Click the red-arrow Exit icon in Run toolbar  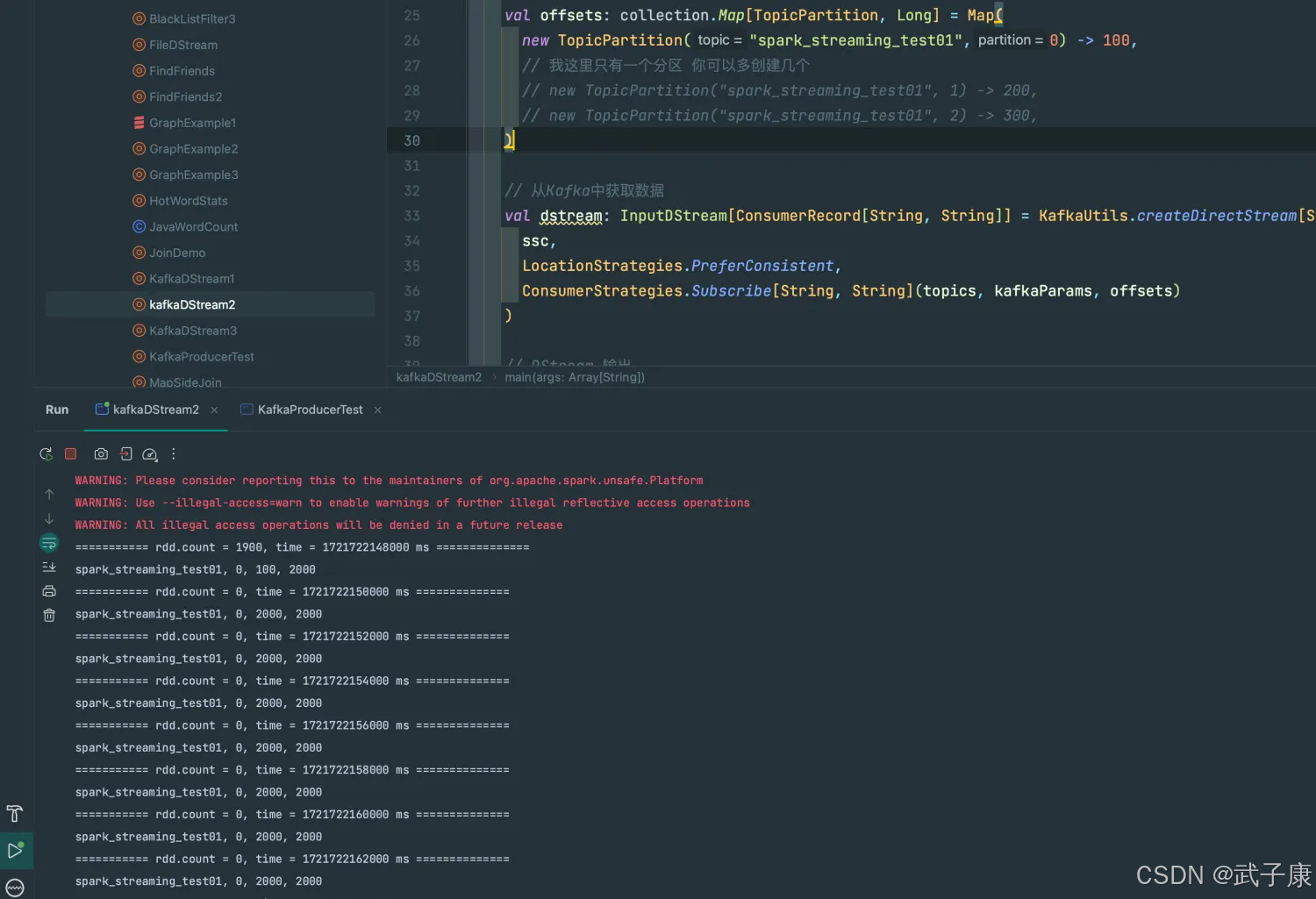(x=125, y=454)
